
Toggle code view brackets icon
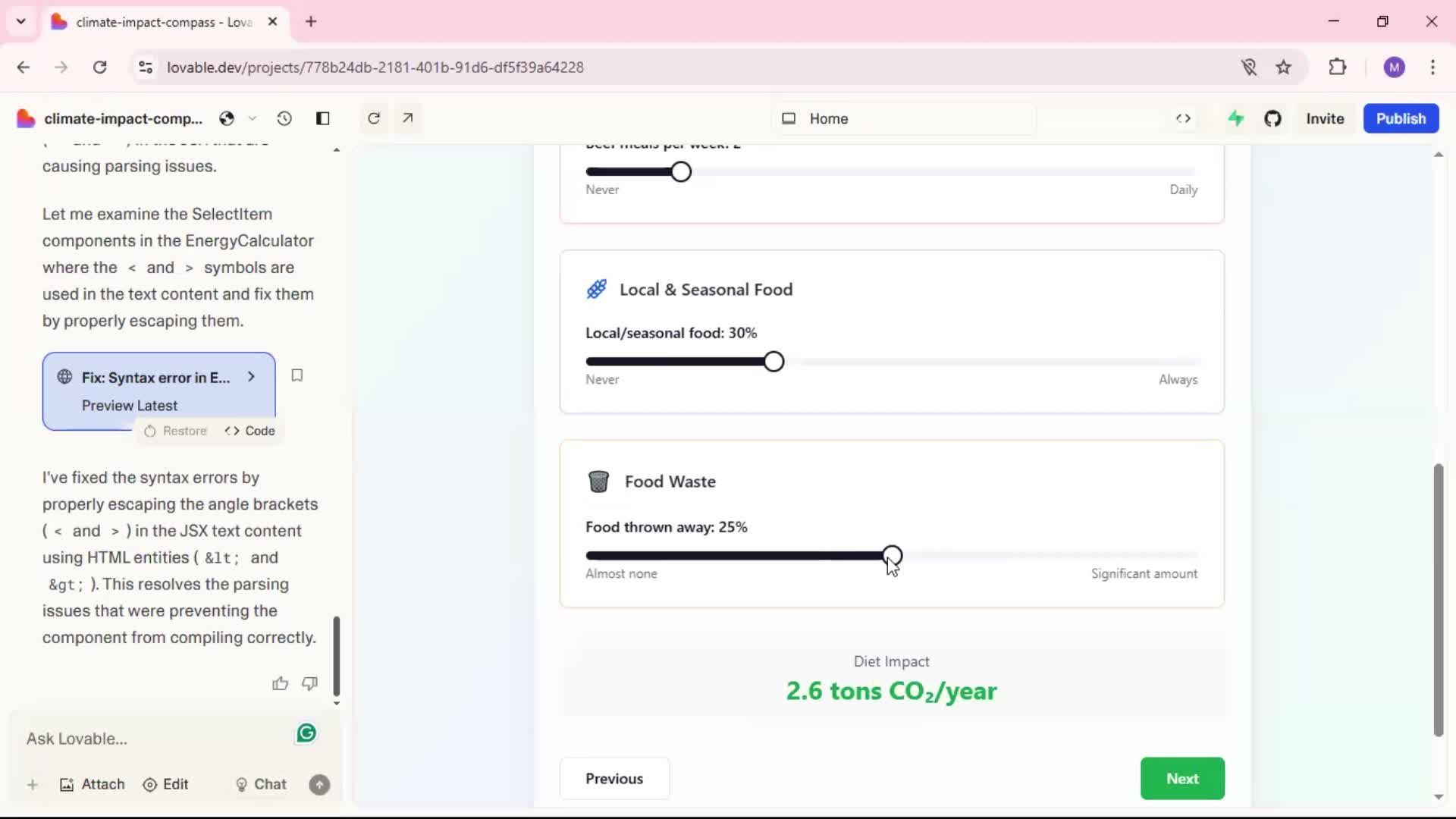point(1183,118)
